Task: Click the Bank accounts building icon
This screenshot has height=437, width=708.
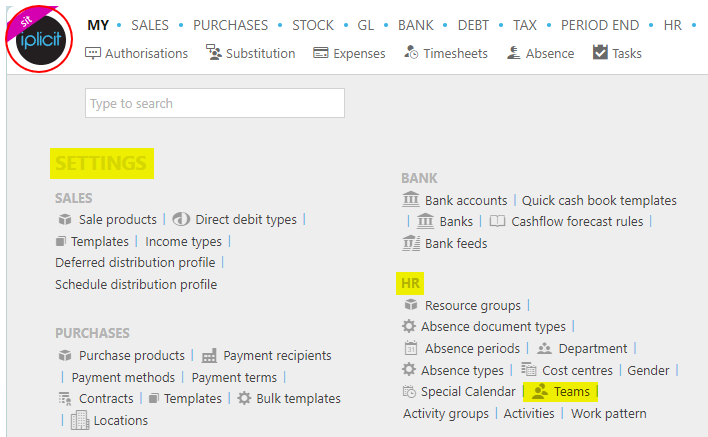Action: click(x=411, y=200)
